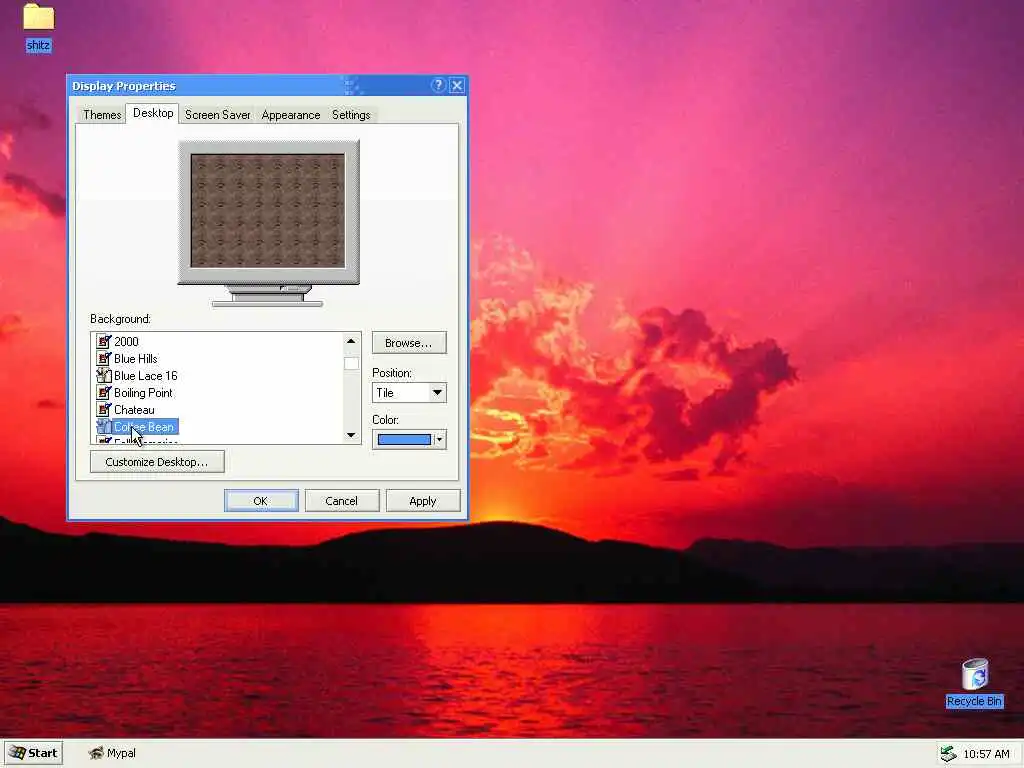
Task: Open the Start menu
Action: [34, 753]
